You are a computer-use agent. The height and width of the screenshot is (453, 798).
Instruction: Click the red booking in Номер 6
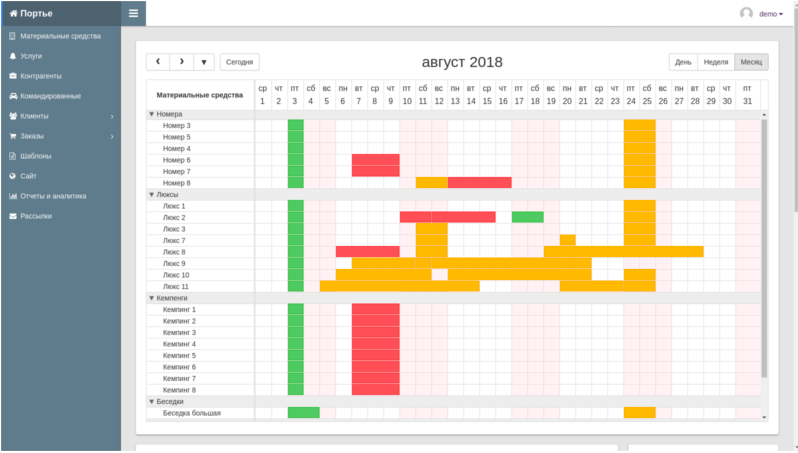coord(376,160)
